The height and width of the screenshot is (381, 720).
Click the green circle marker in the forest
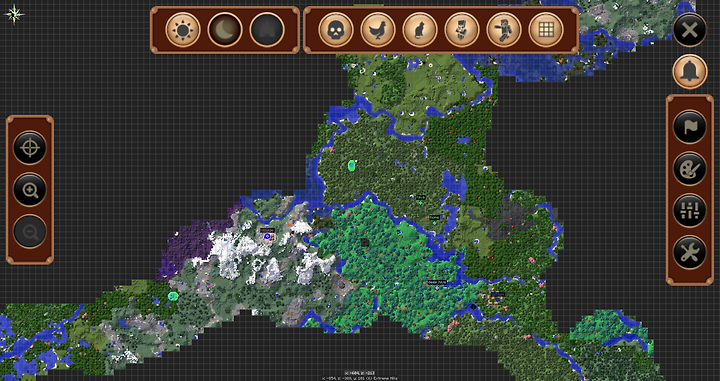click(x=352, y=165)
